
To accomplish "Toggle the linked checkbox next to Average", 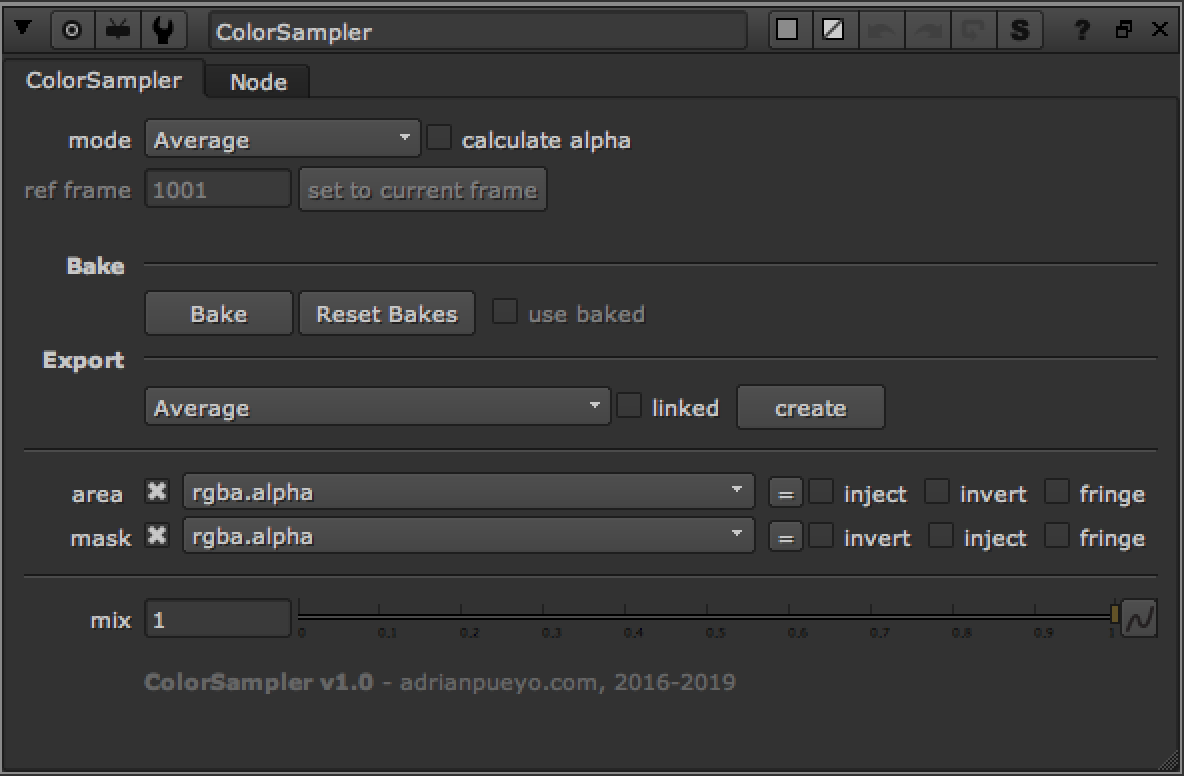I will (x=629, y=406).
